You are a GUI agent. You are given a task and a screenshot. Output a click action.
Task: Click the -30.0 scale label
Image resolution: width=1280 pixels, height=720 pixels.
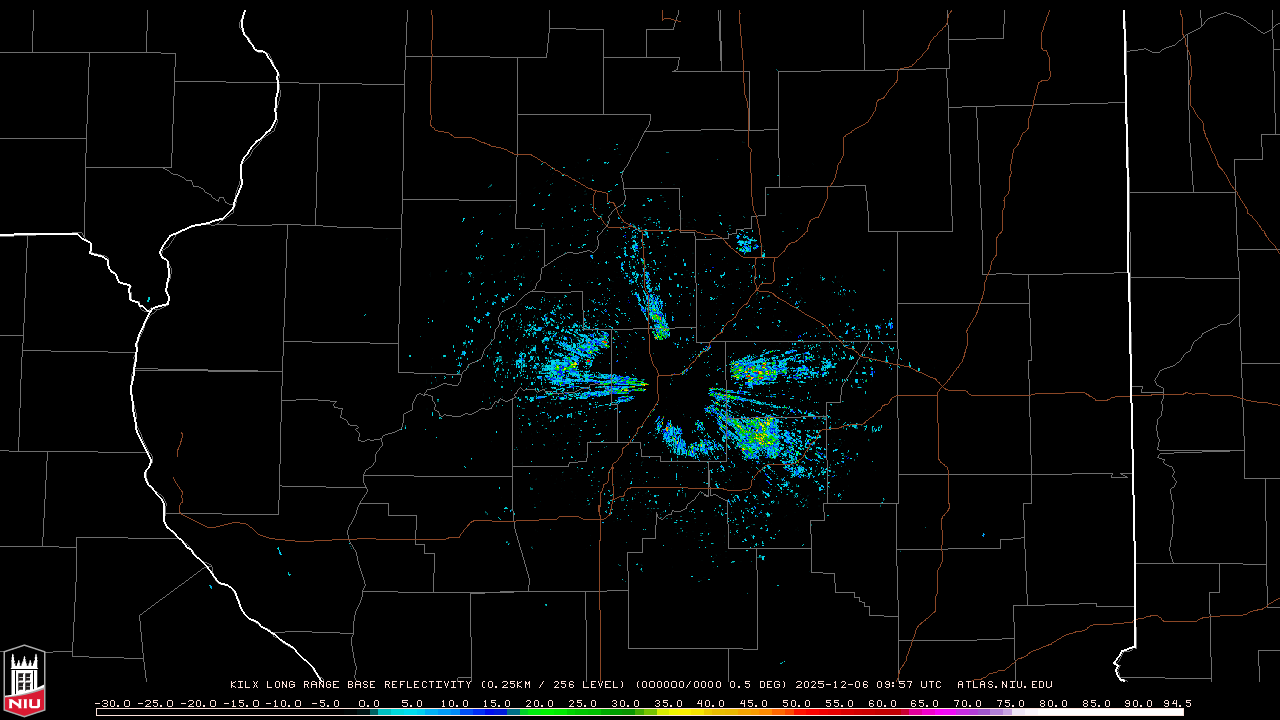[x=113, y=703]
